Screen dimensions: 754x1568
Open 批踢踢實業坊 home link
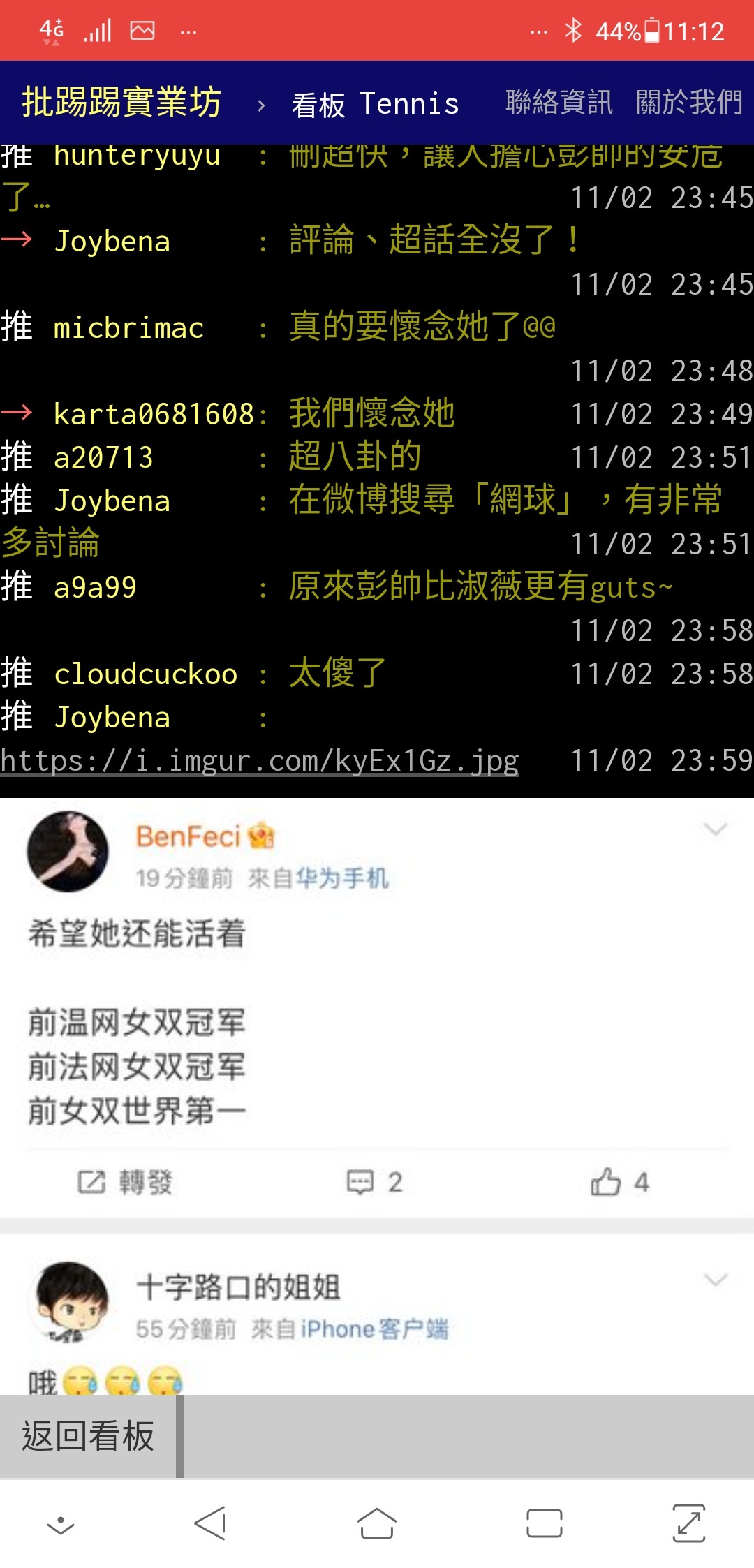121,102
